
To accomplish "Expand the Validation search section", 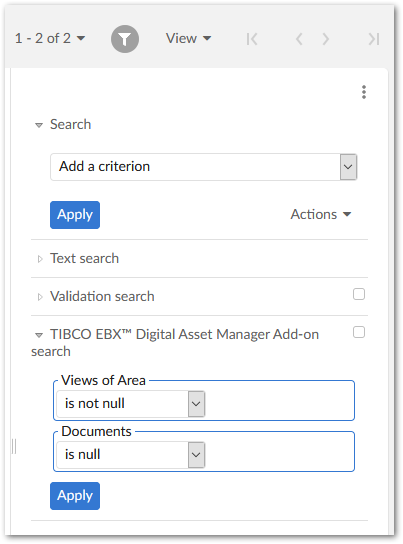I will 40,297.
